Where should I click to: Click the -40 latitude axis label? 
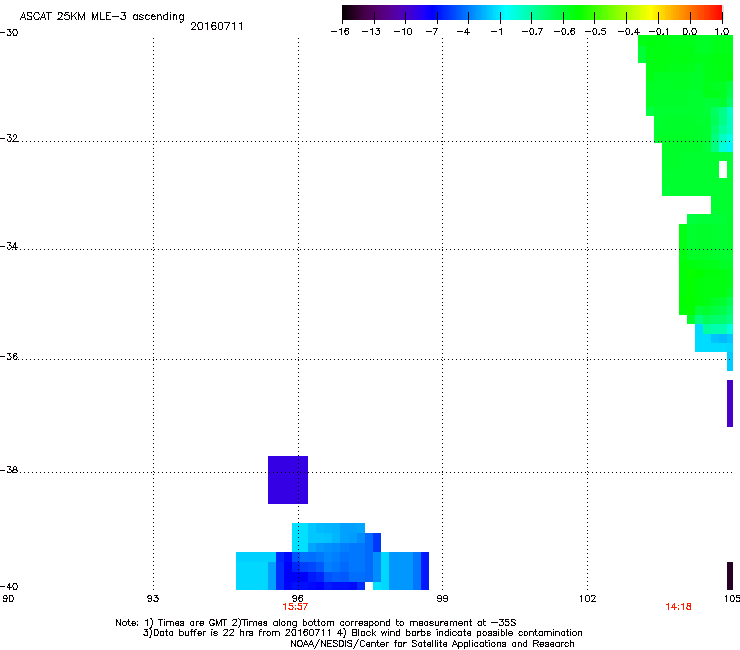click(9, 586)
